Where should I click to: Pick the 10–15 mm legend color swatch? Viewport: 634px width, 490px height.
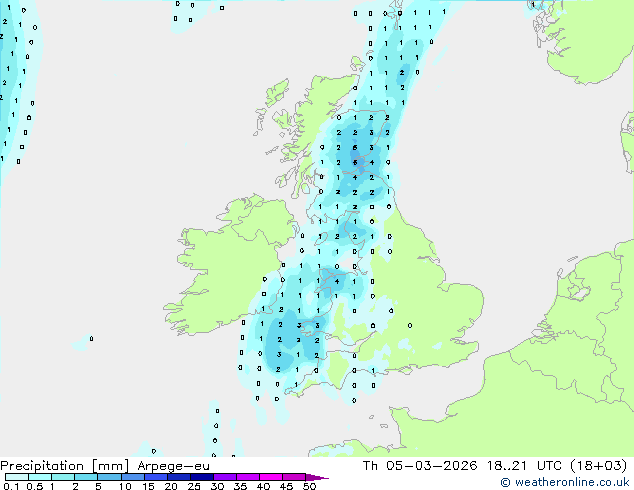(132, 477)
